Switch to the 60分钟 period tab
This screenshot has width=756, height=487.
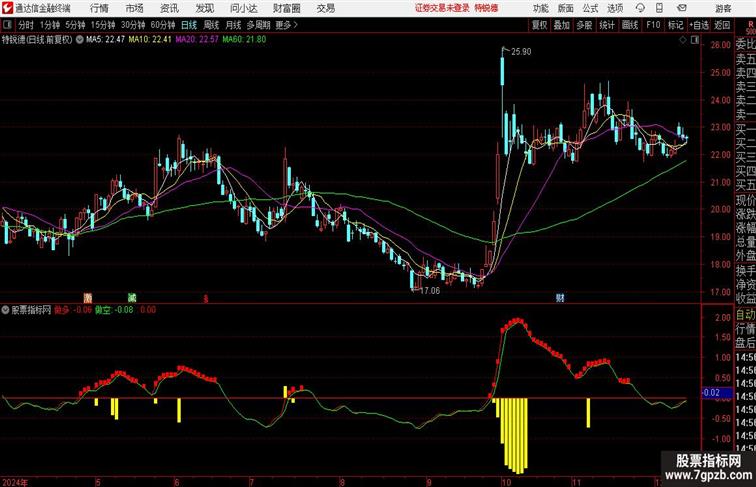(x=163, y=25)
